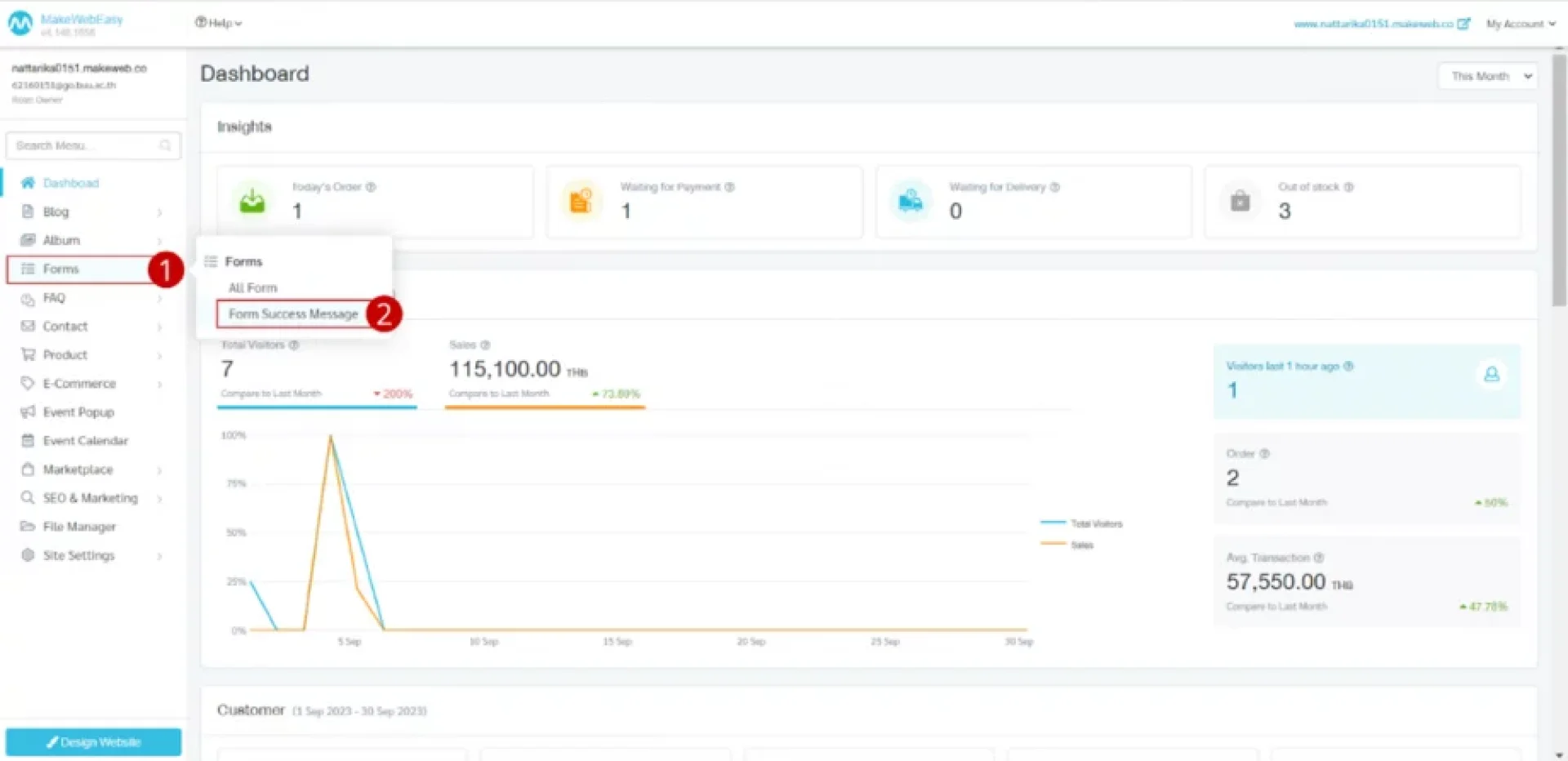
Task: Open the external website link icon
Action: pos(1463,24)
